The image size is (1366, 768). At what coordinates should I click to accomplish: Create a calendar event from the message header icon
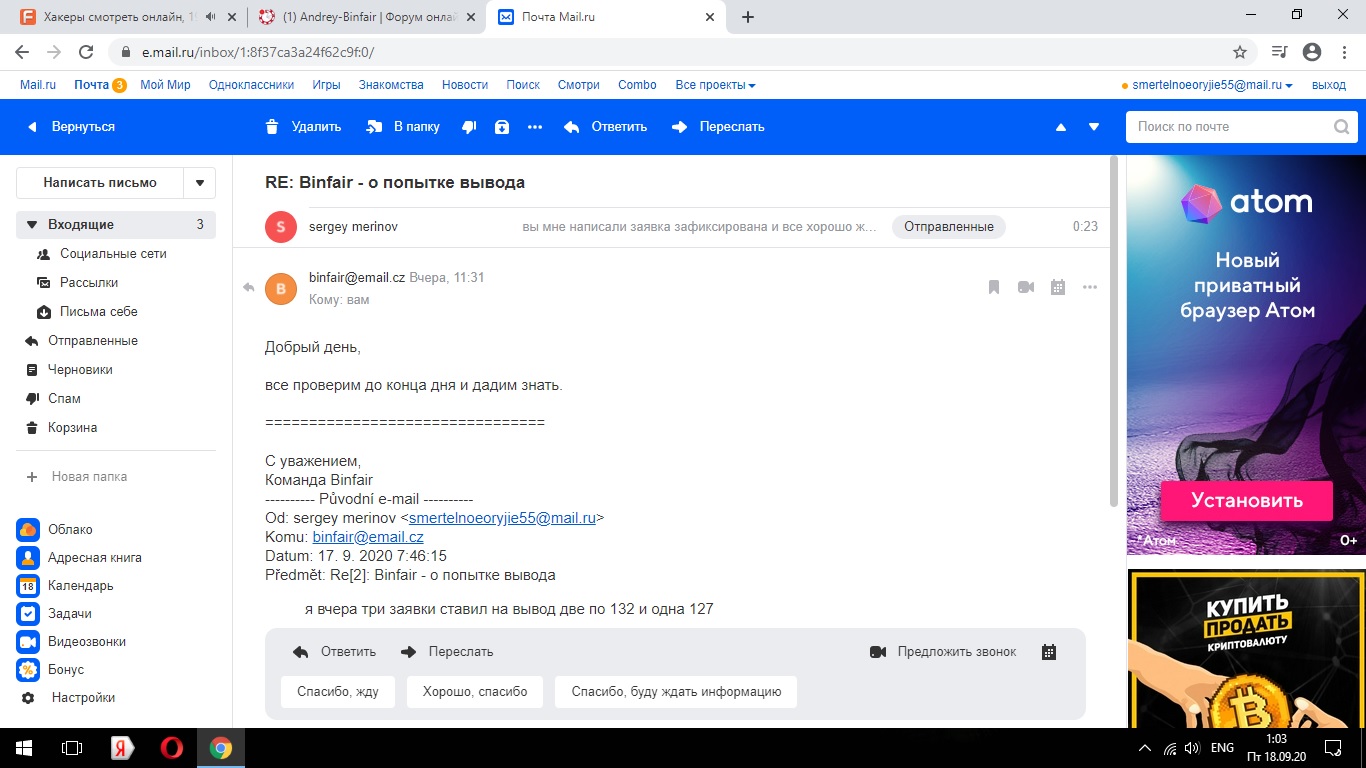pos(1058,288)
